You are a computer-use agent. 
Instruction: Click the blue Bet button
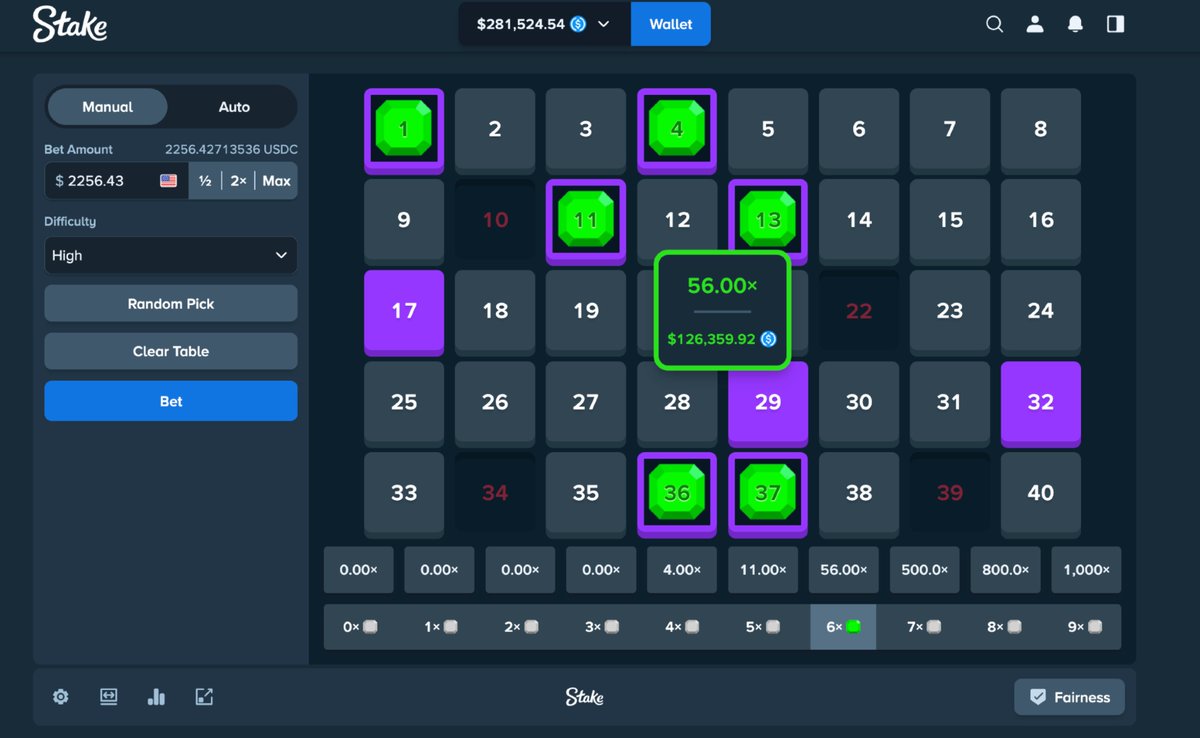click(171, 401)
